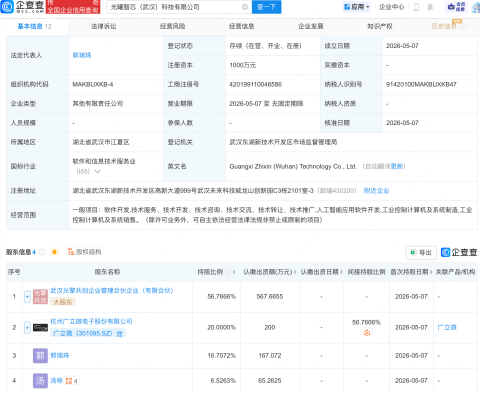480x393 pixels.
Task: Click the 16.7072% holding value
Action: [x=221, y=356]
